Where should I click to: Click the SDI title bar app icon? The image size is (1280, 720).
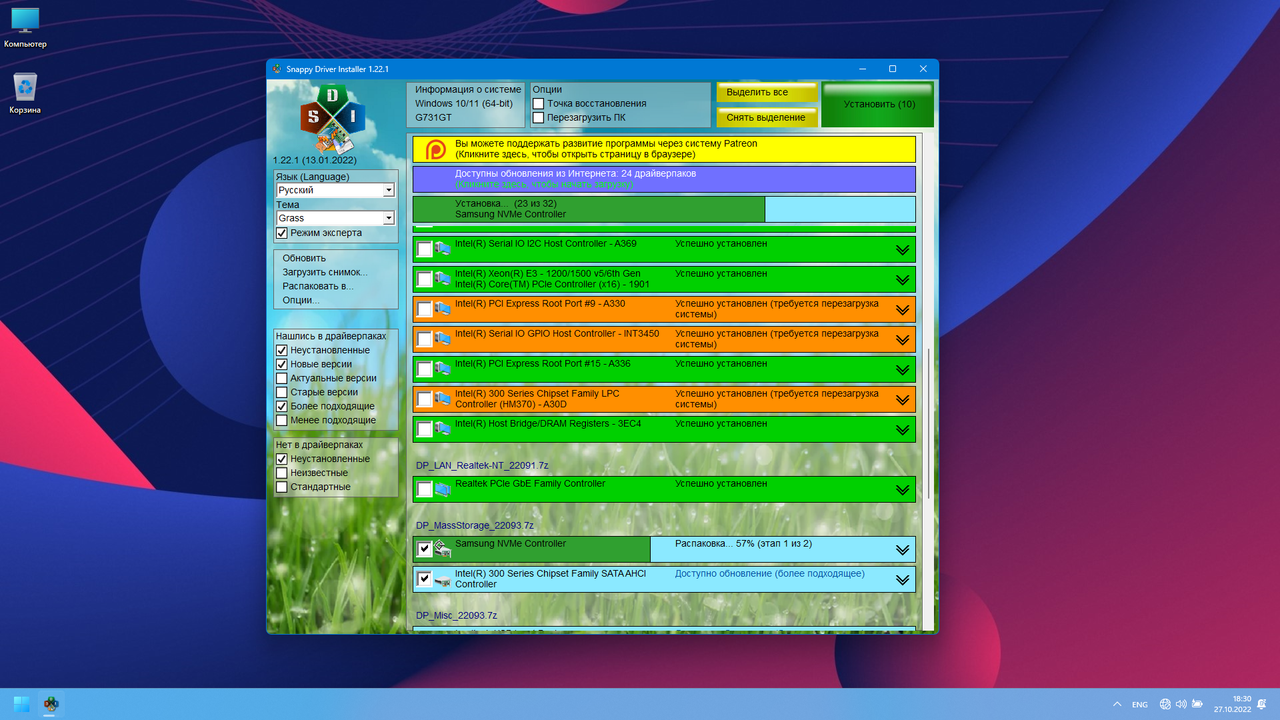(277, 69)
